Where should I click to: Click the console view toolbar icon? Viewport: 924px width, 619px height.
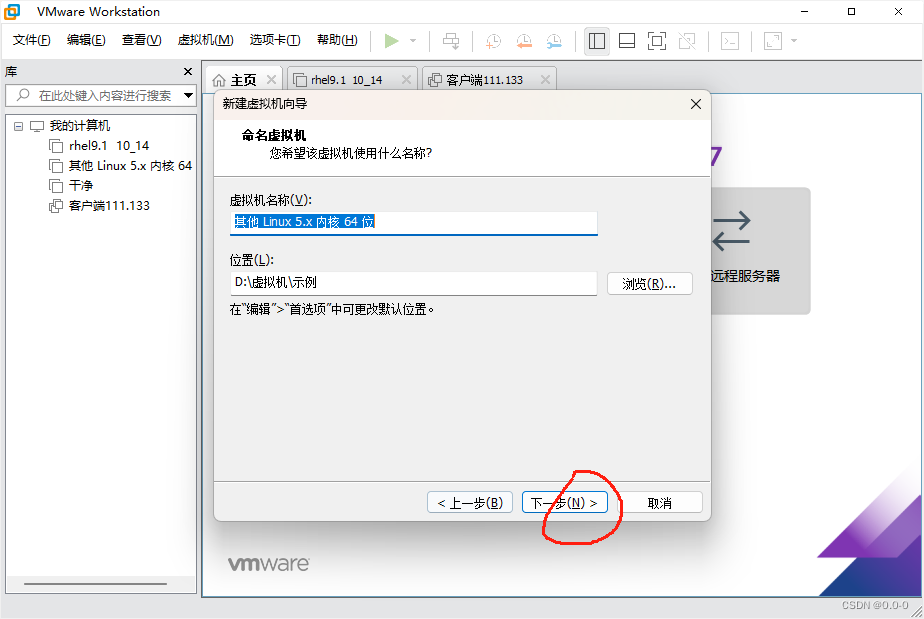[x=730, y=41]
